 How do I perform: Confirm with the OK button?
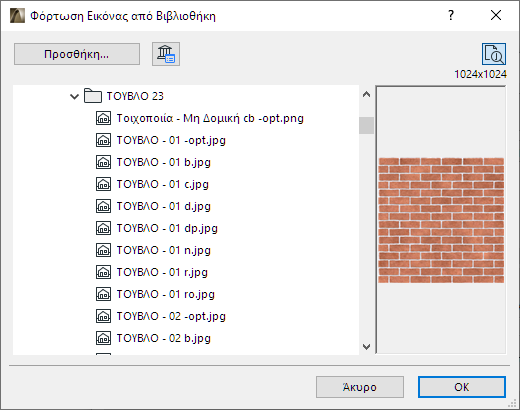(462, 387)
